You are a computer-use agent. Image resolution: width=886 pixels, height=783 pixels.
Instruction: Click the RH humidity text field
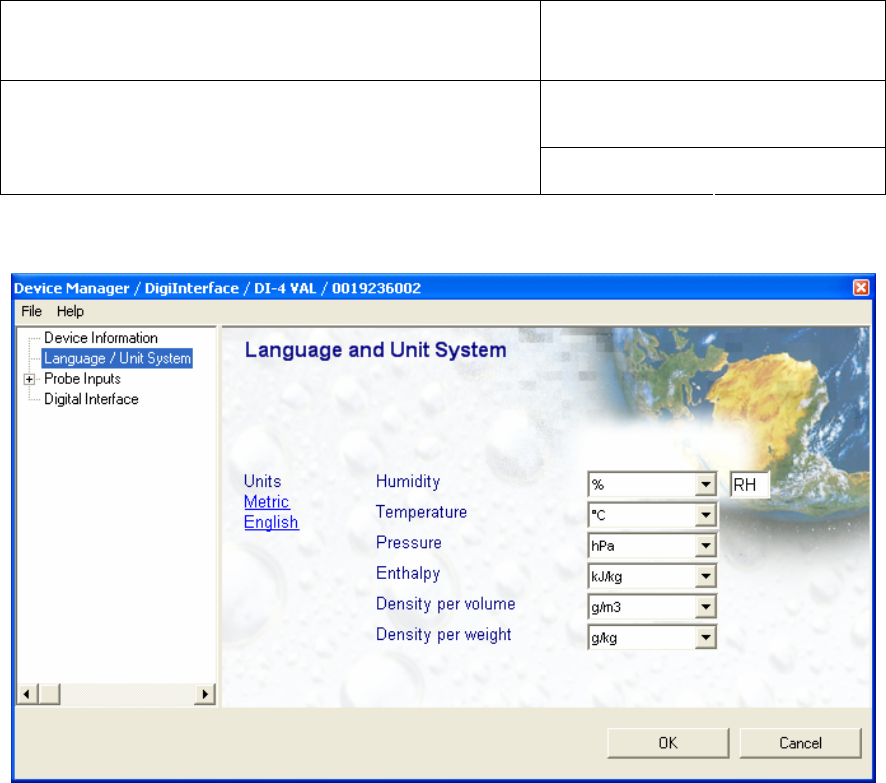(x=750, y=484)
